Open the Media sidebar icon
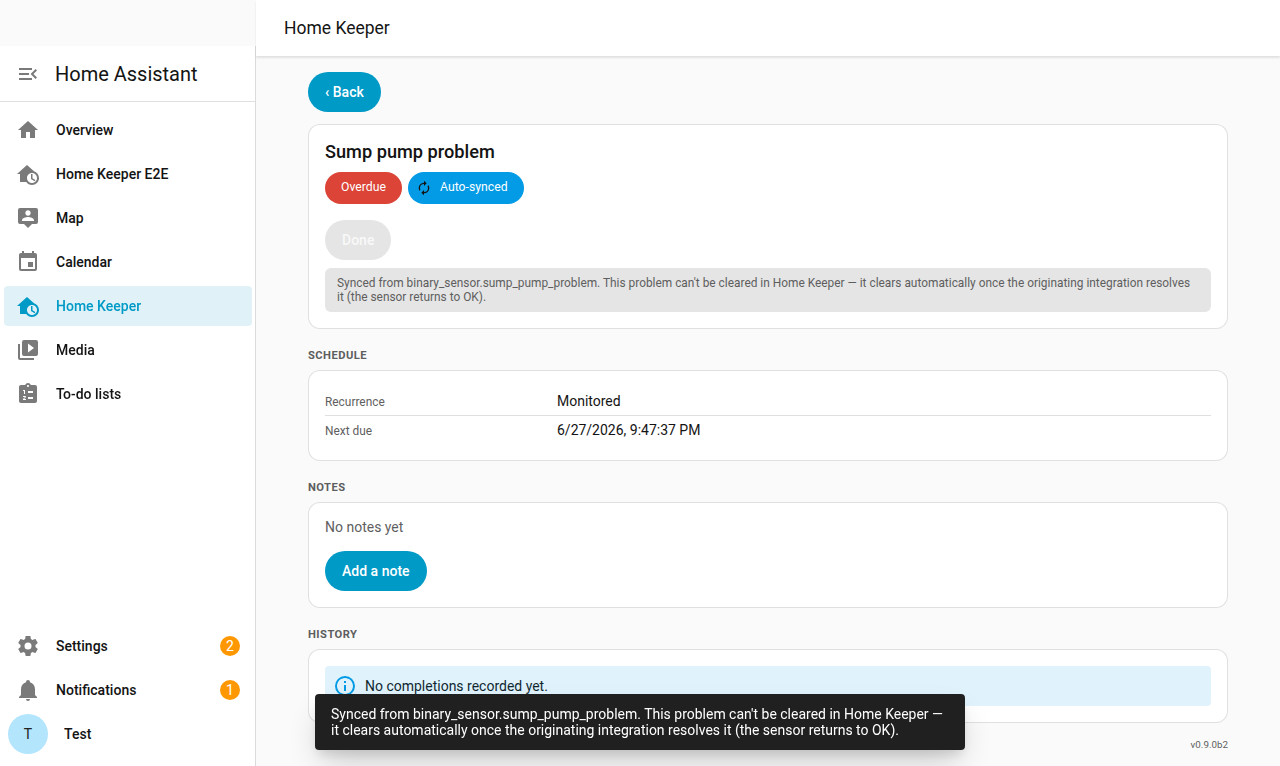The width and height of the screenshot is (1280, 766). [28, 350]
